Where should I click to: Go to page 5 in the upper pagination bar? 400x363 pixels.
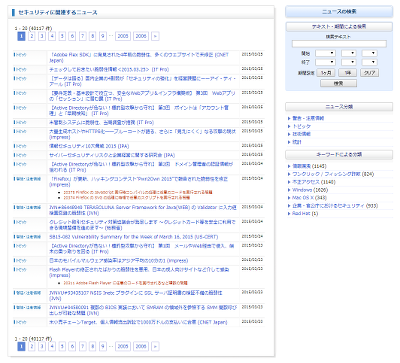point(62,36)
